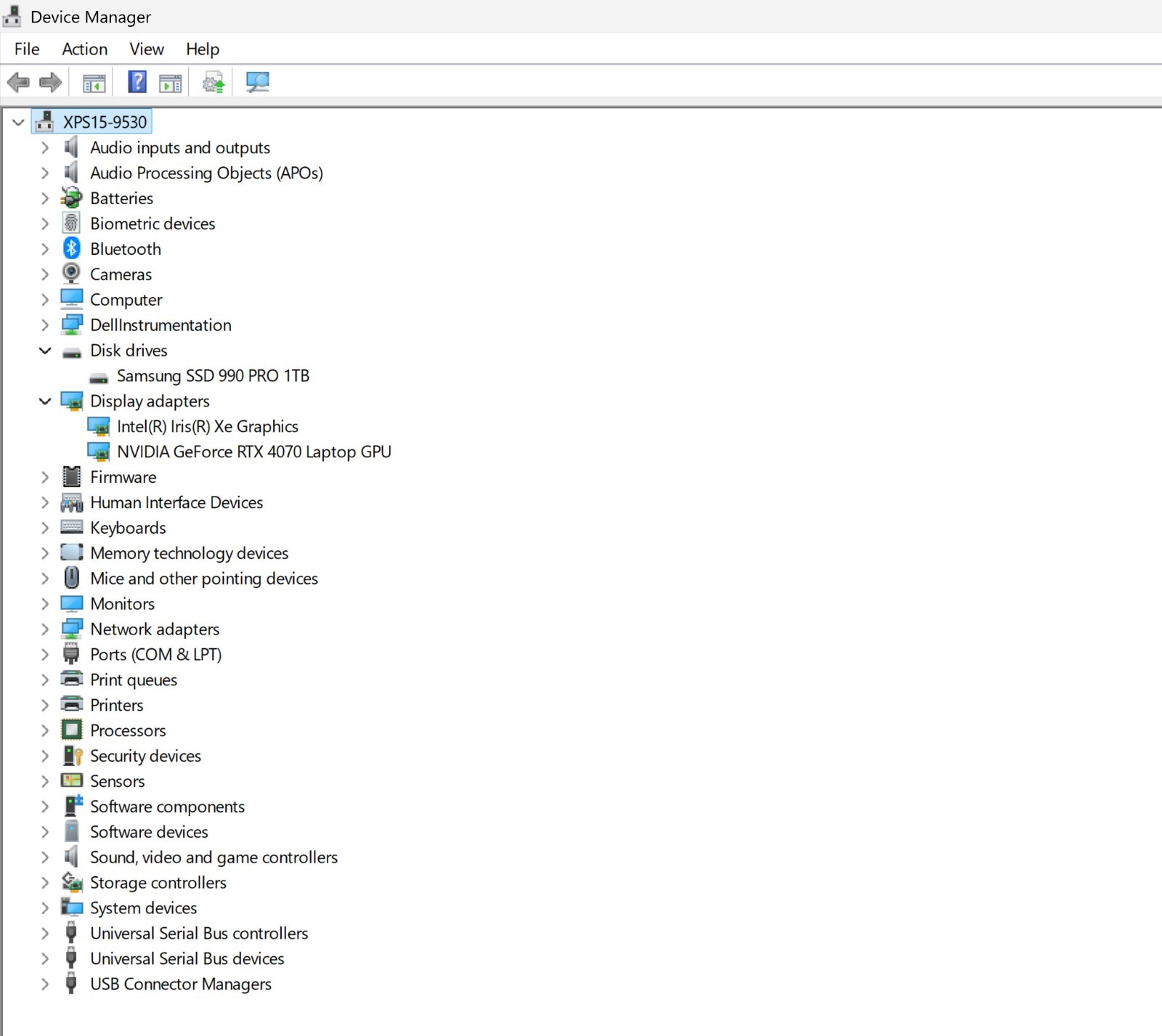
Task: Click the Firmware chip icon
Action: click(x=71, y=476)
